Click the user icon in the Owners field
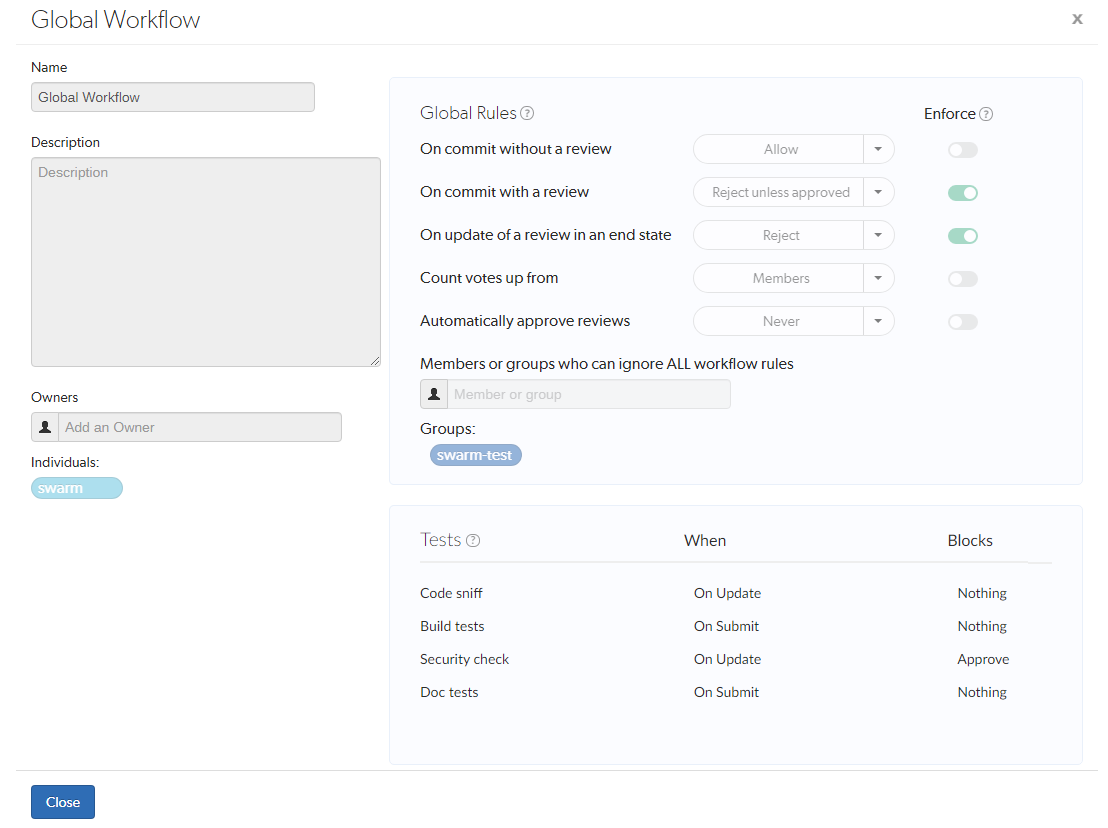The width and height of the screenshot is (1108, 828). (44, 427)
